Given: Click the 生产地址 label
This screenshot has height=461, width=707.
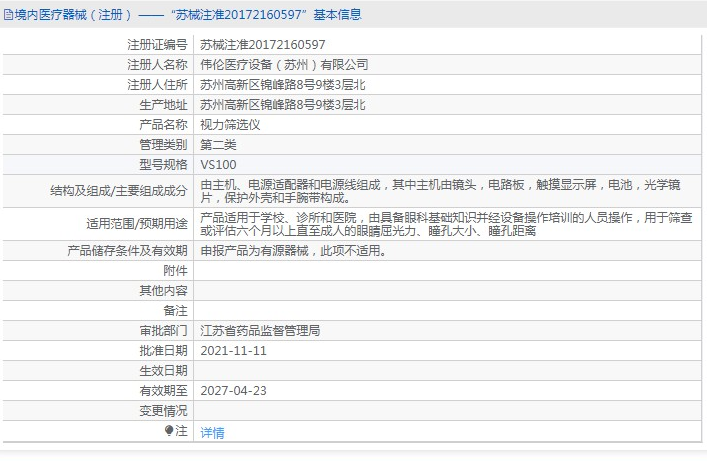Looking at the screenshot, I should click(163, 105).
